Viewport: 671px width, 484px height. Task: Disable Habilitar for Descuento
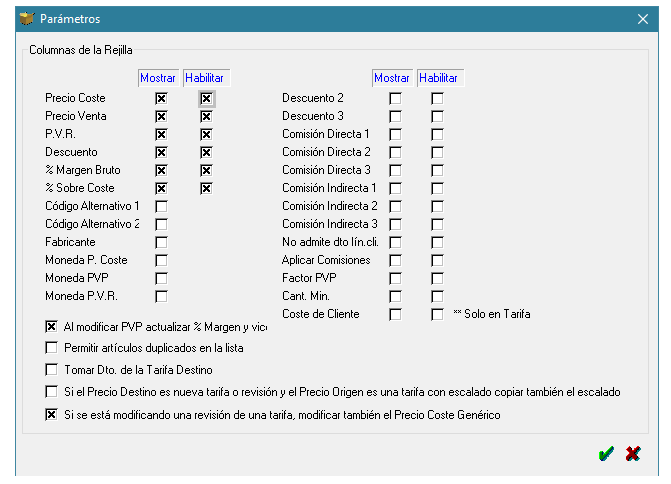(207, 152)
